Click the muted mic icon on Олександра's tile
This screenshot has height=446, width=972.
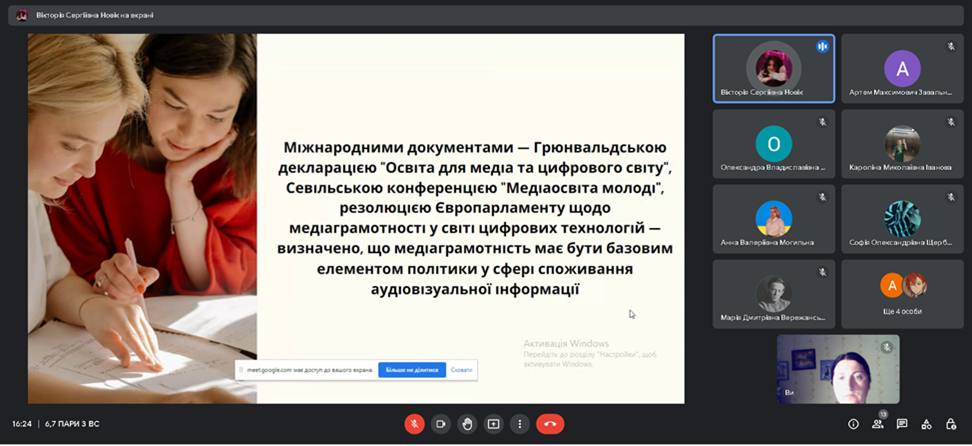[822, 122]
